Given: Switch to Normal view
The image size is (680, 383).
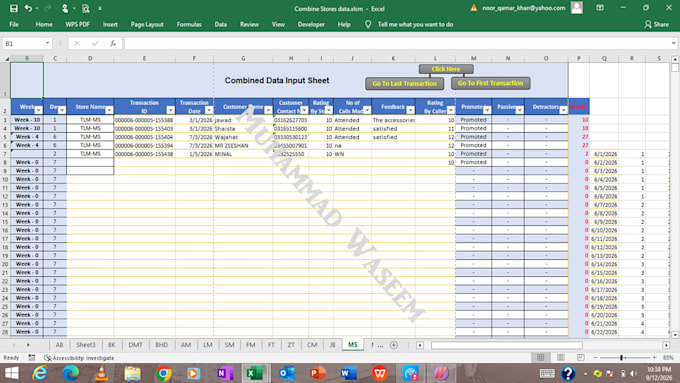Looking at the screenshot, I should pyautogui.click(x=540, y=357).
